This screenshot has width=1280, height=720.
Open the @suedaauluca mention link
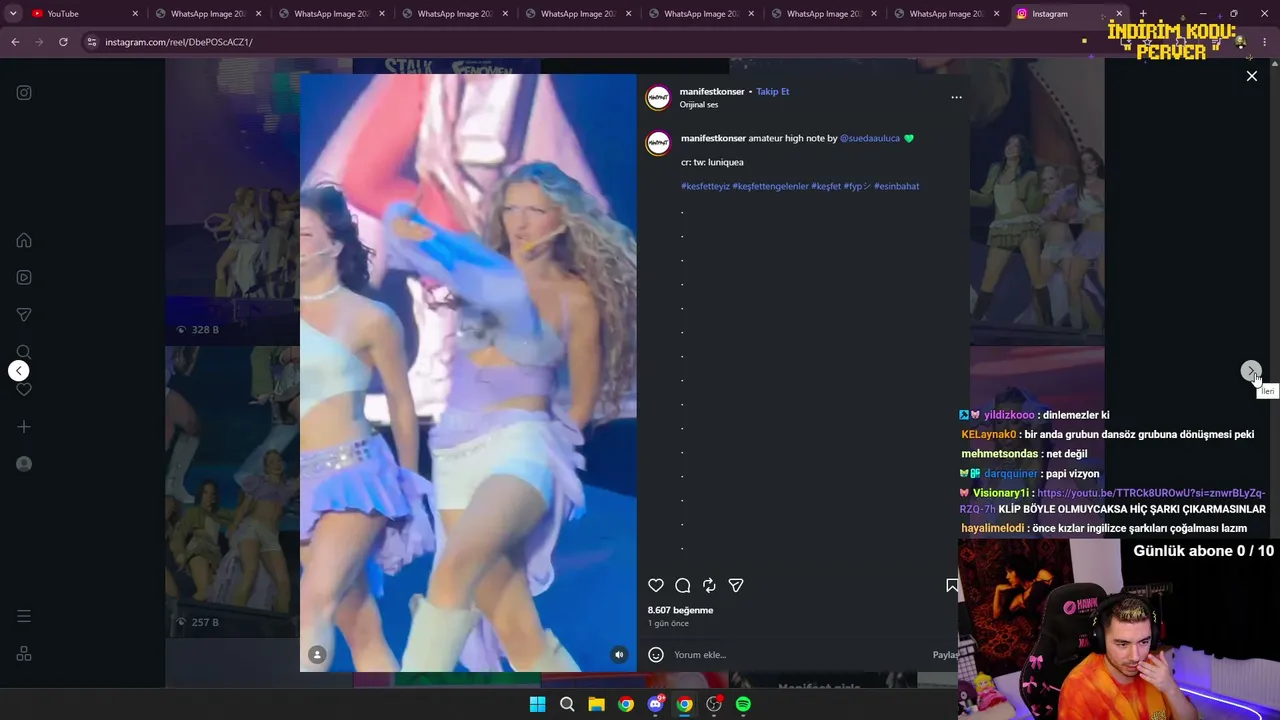870,138
